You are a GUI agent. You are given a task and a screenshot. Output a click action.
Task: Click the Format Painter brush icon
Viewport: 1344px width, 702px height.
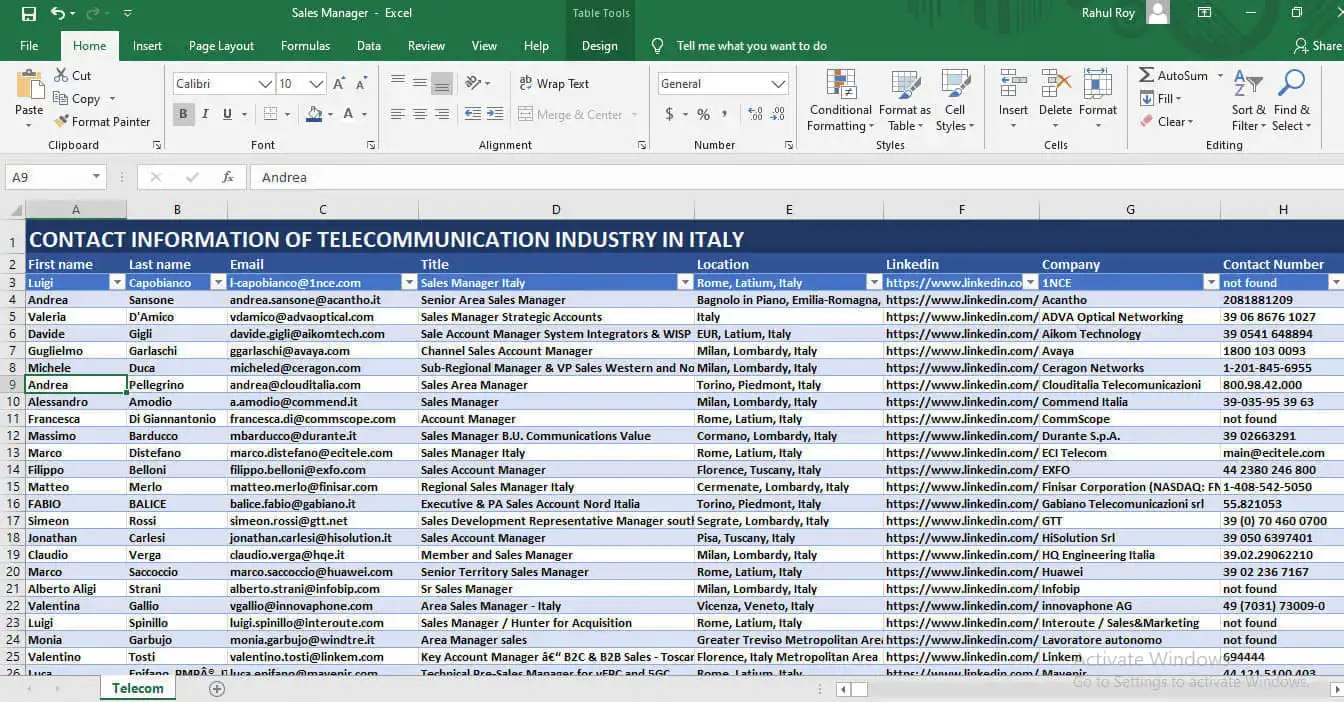(62, 122)
